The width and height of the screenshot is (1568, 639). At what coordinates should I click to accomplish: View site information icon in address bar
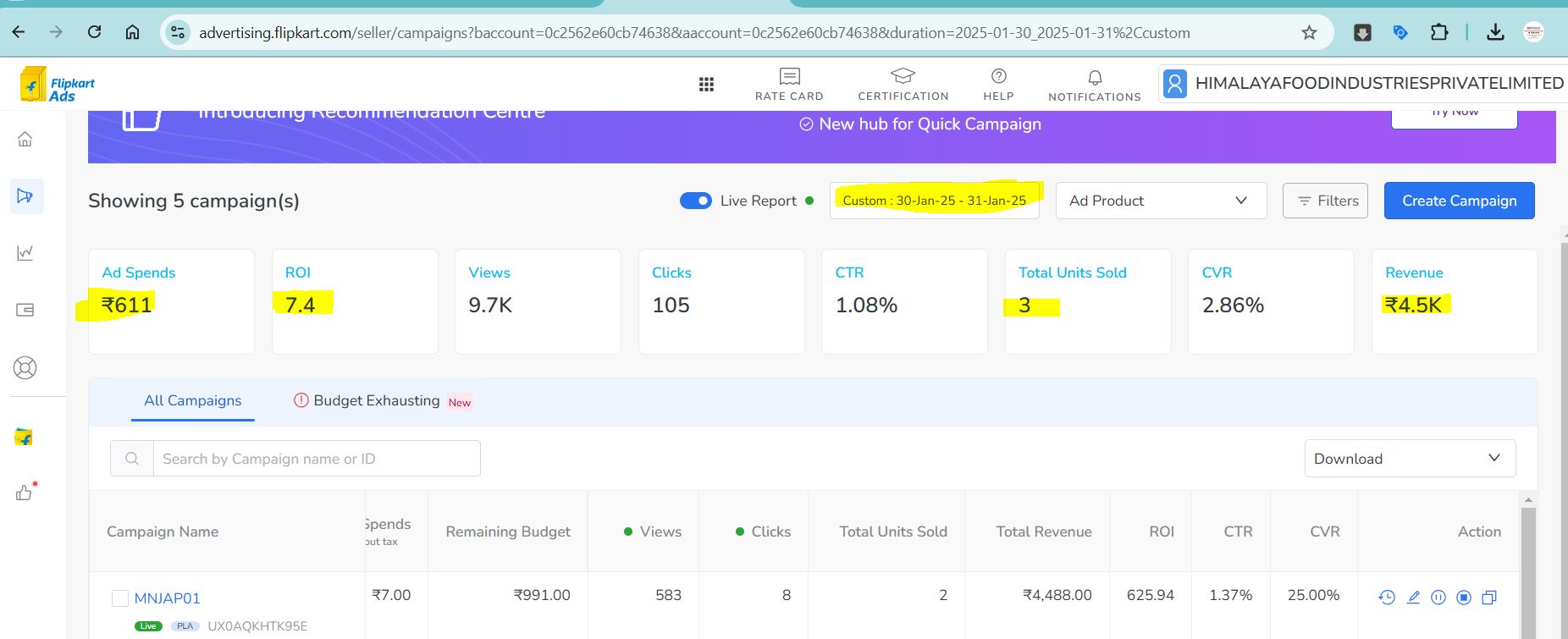click(x=177, y=32)
